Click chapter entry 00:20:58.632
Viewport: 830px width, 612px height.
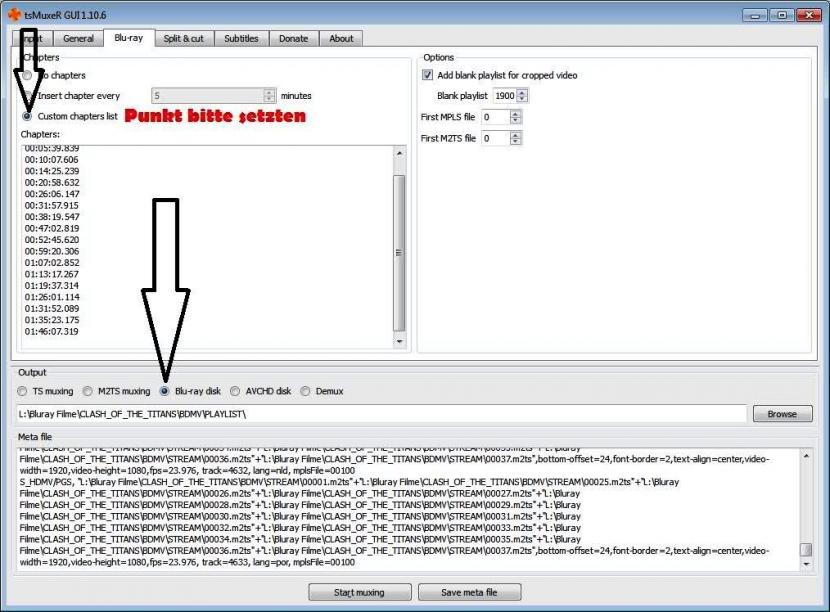[x=52, y=183]
